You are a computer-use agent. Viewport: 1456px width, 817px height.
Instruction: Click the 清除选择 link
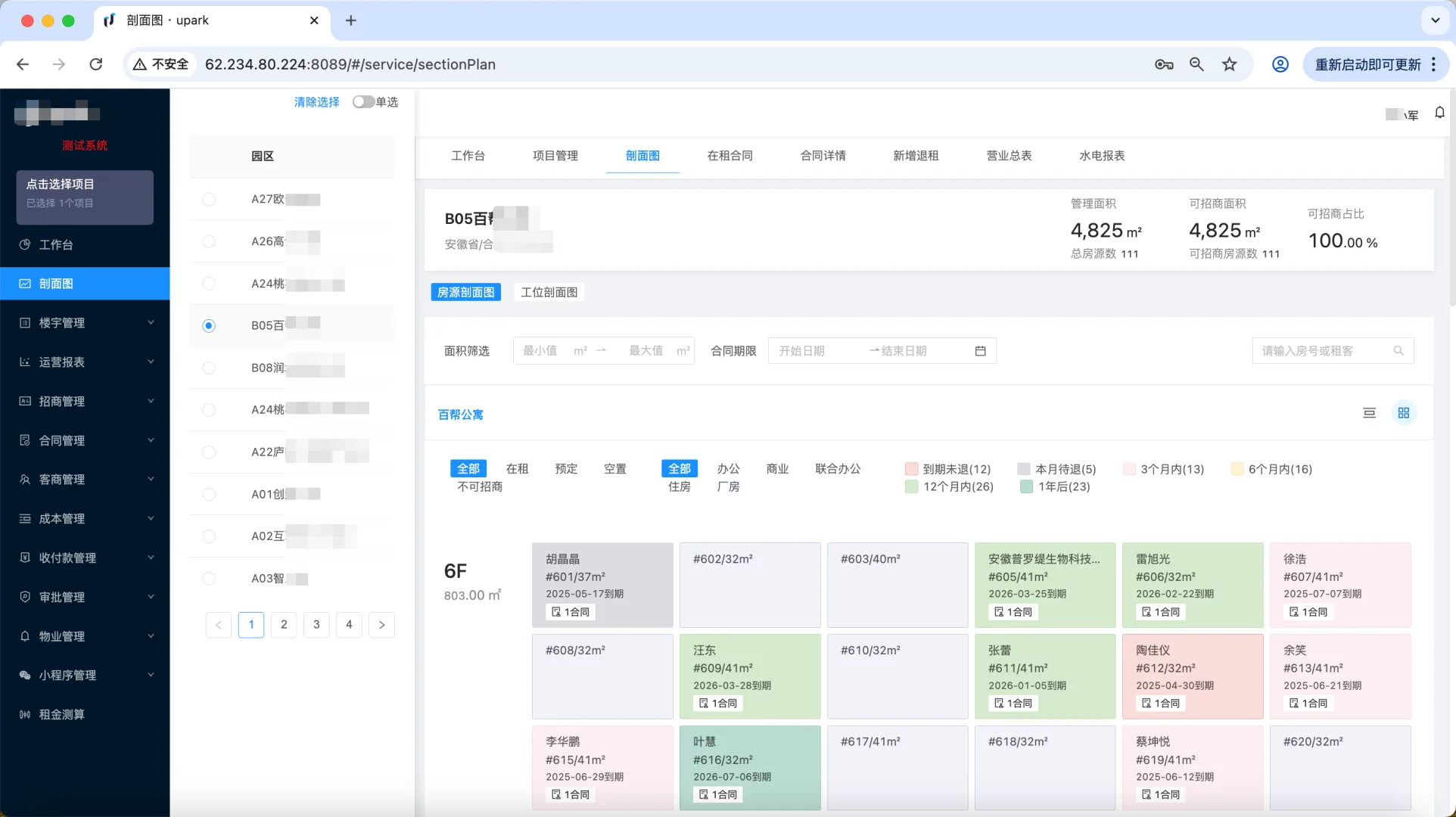316,101
